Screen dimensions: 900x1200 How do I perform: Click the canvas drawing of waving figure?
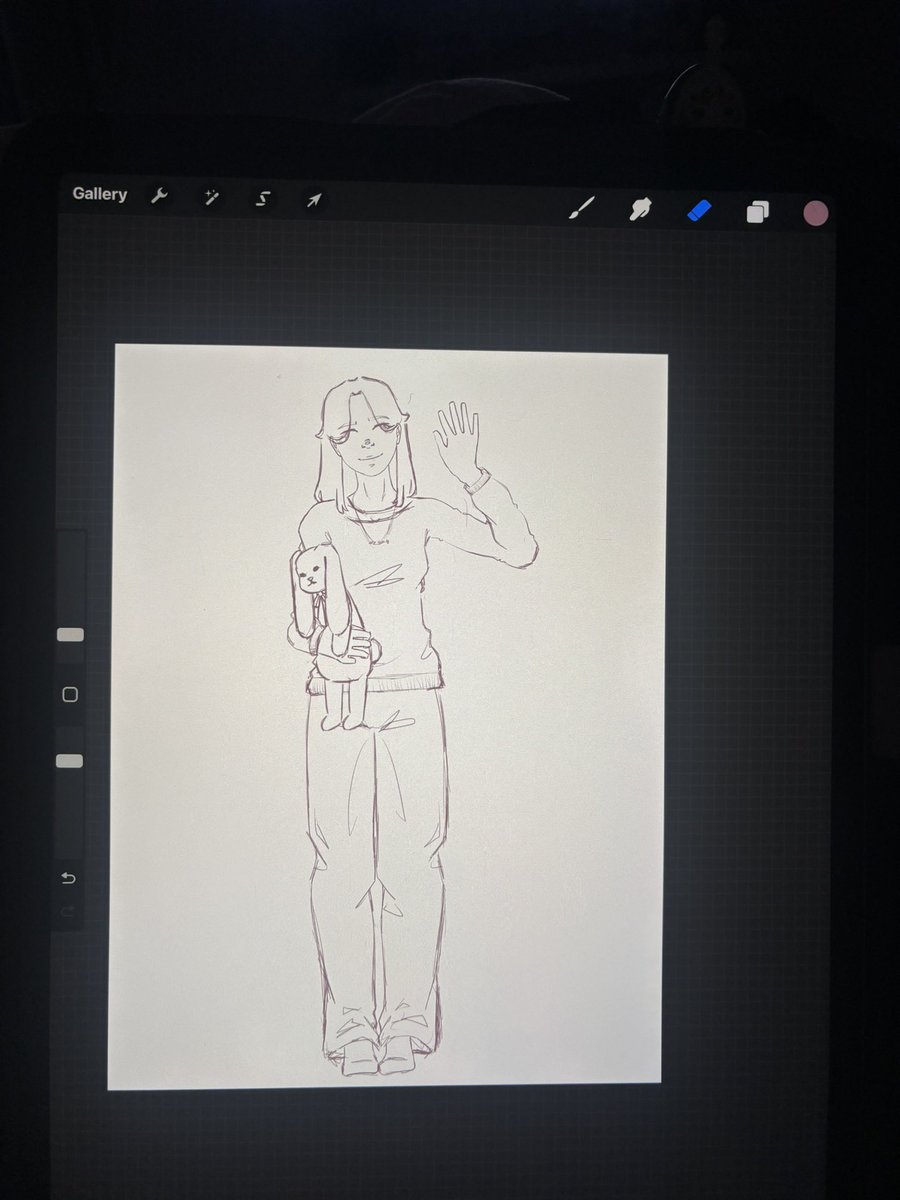[x=412, y=725]
